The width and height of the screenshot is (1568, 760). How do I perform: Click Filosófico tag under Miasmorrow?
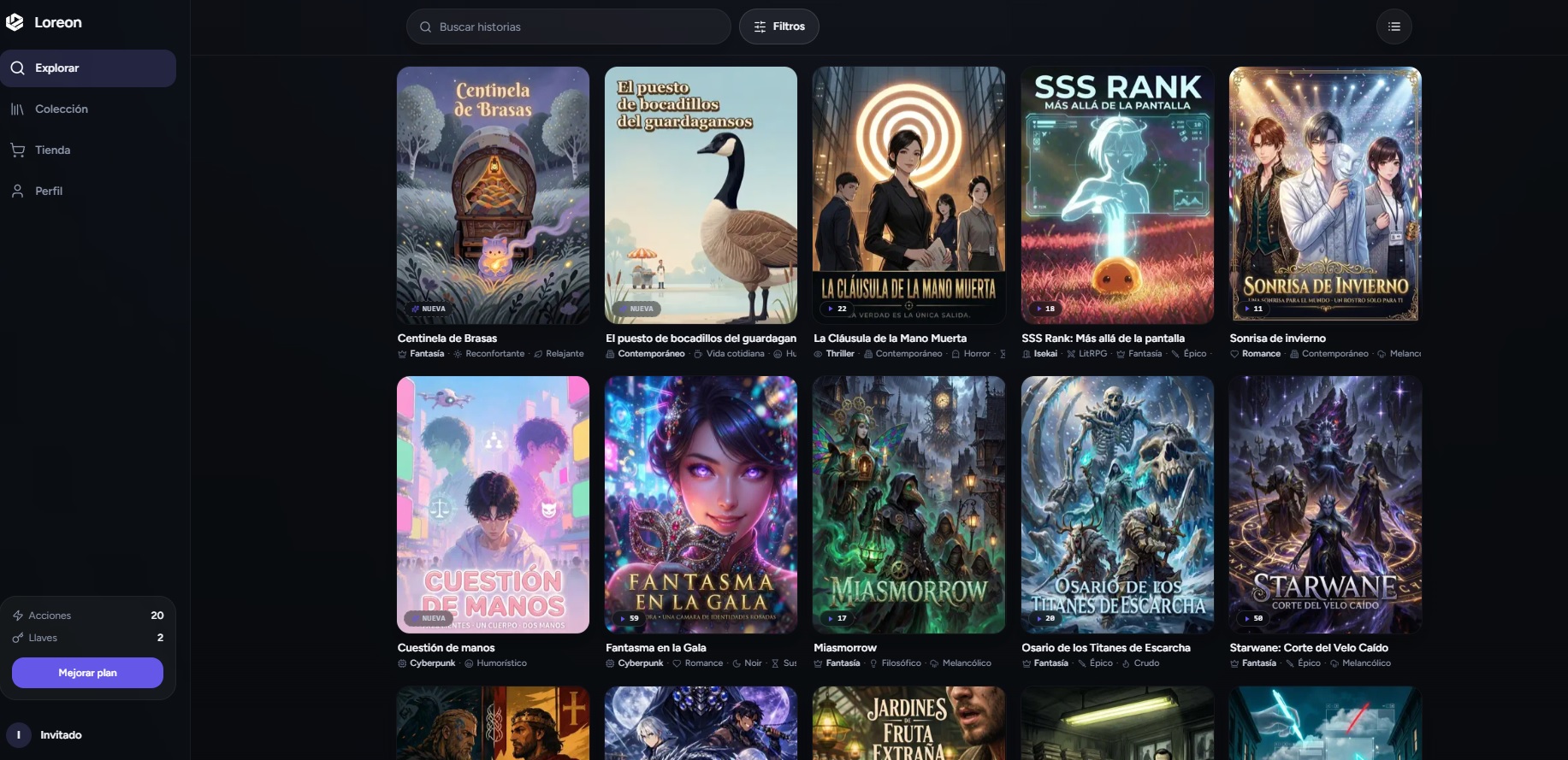[896, 663]
